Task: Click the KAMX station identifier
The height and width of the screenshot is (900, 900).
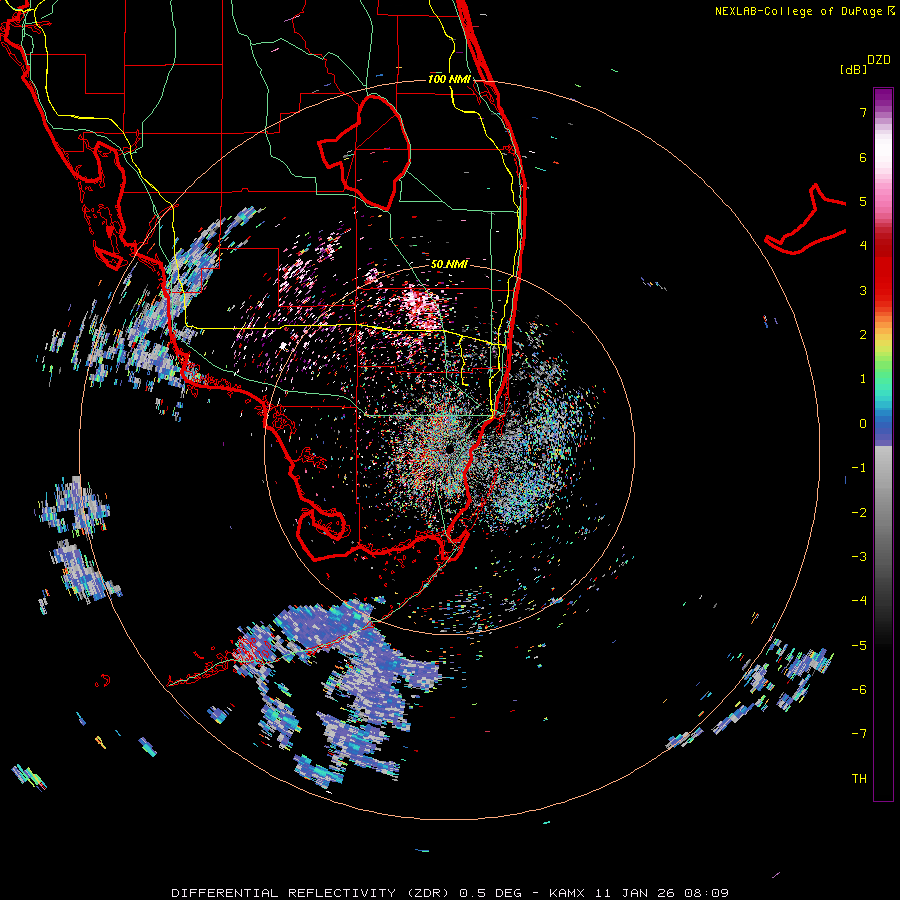Action: click(567, 893)
